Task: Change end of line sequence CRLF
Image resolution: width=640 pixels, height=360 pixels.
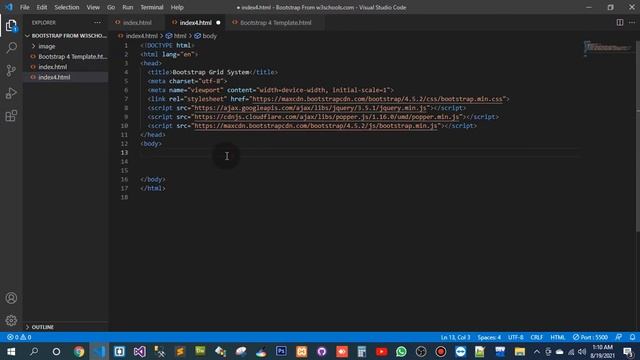Action: pos(536,337)
